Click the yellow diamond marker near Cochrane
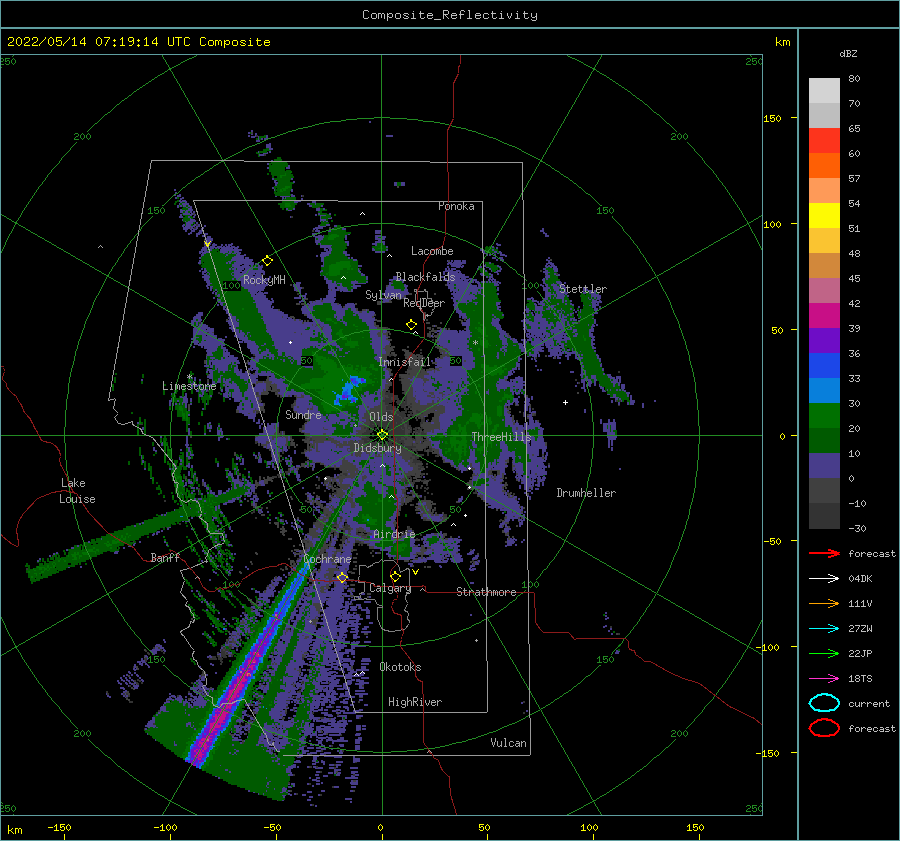This screenshot has width=900, height=841. [342, 577]
